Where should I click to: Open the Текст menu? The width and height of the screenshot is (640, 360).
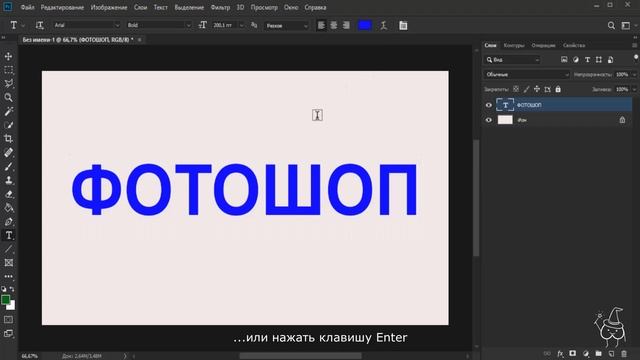coord(160,7)
